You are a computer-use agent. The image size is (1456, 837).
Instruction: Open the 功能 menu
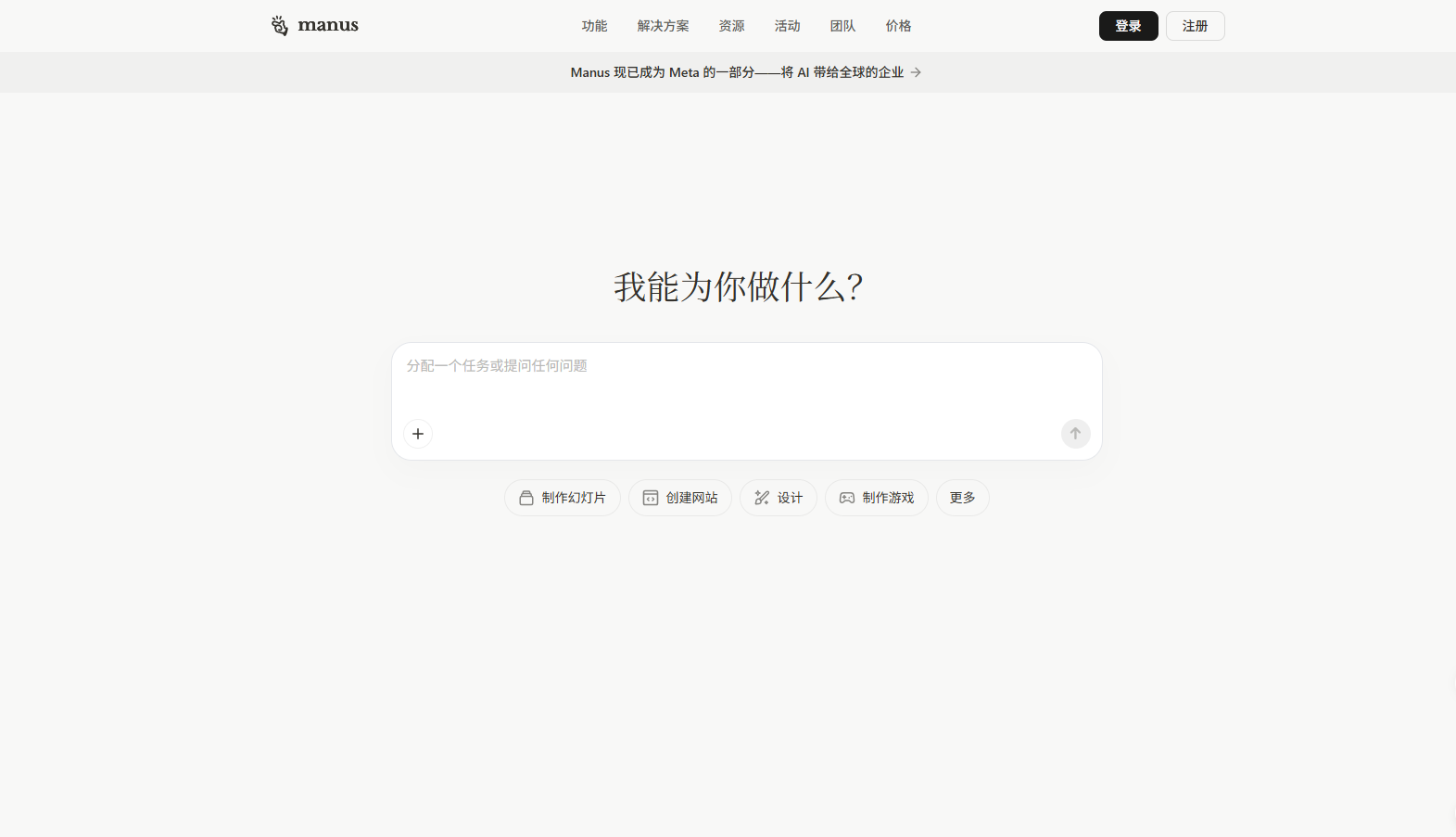click(594, 26)
